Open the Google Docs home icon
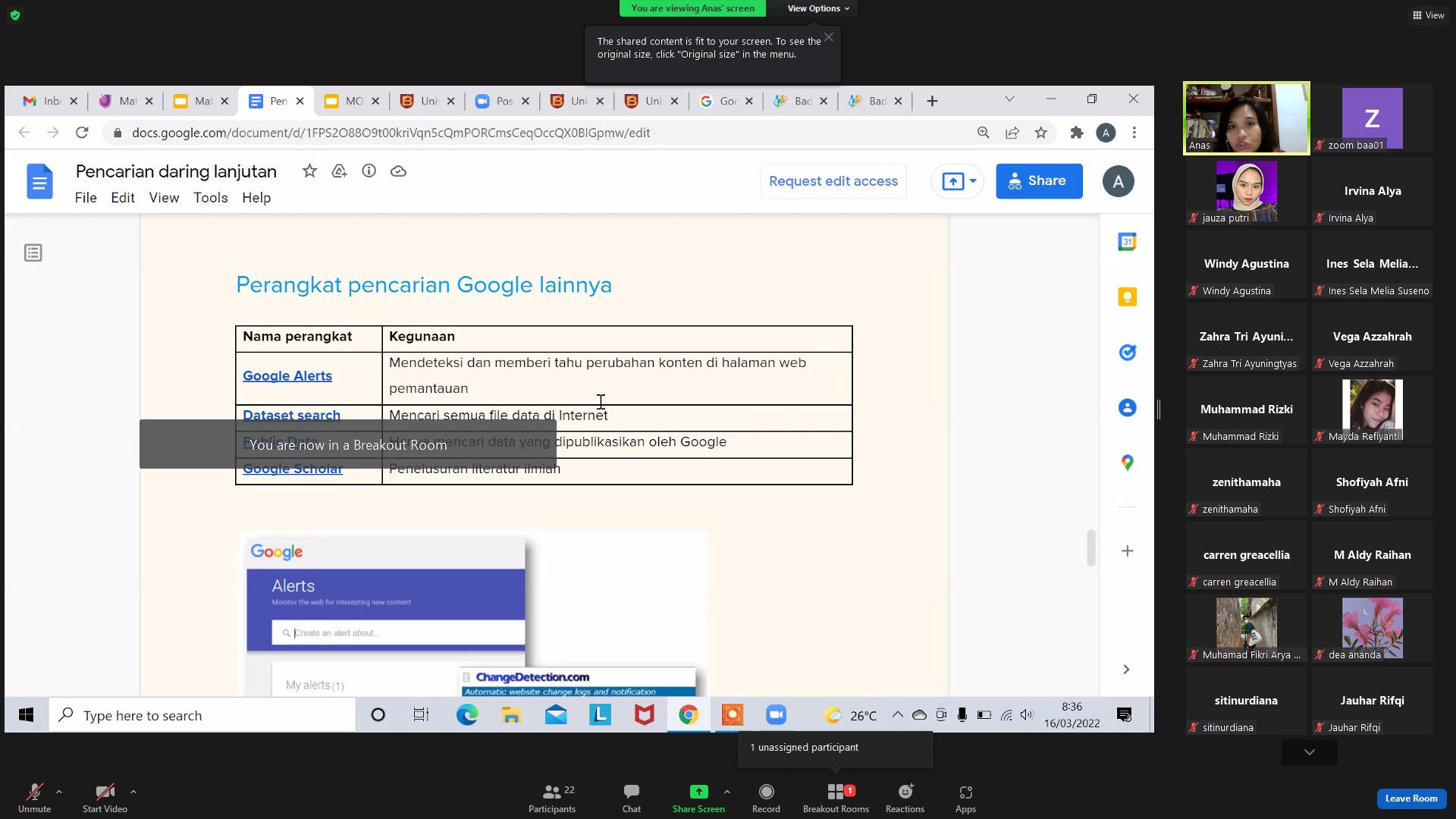Viewport: 1456px width, 819px height. click(39, 181)
